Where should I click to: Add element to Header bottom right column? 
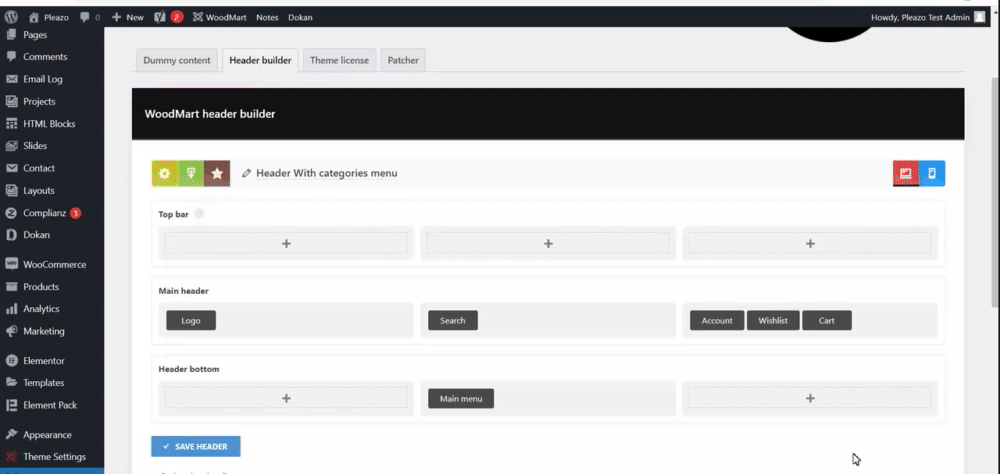[810, 398]
